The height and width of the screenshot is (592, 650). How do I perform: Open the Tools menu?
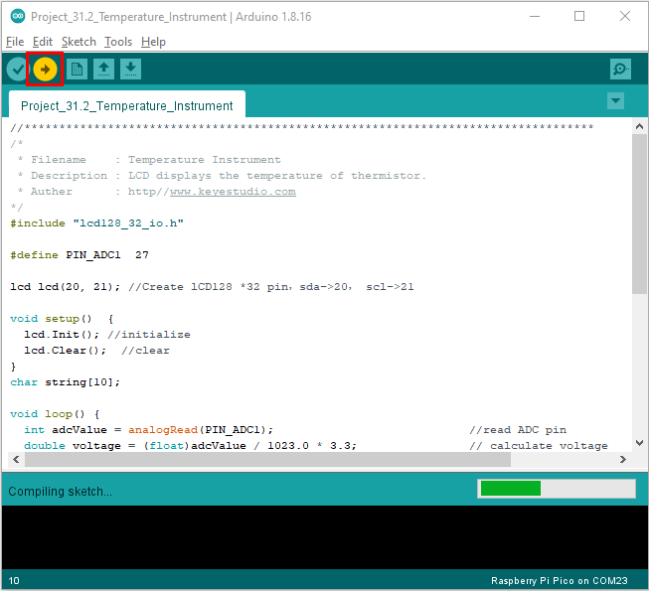[x=118, y=42]
